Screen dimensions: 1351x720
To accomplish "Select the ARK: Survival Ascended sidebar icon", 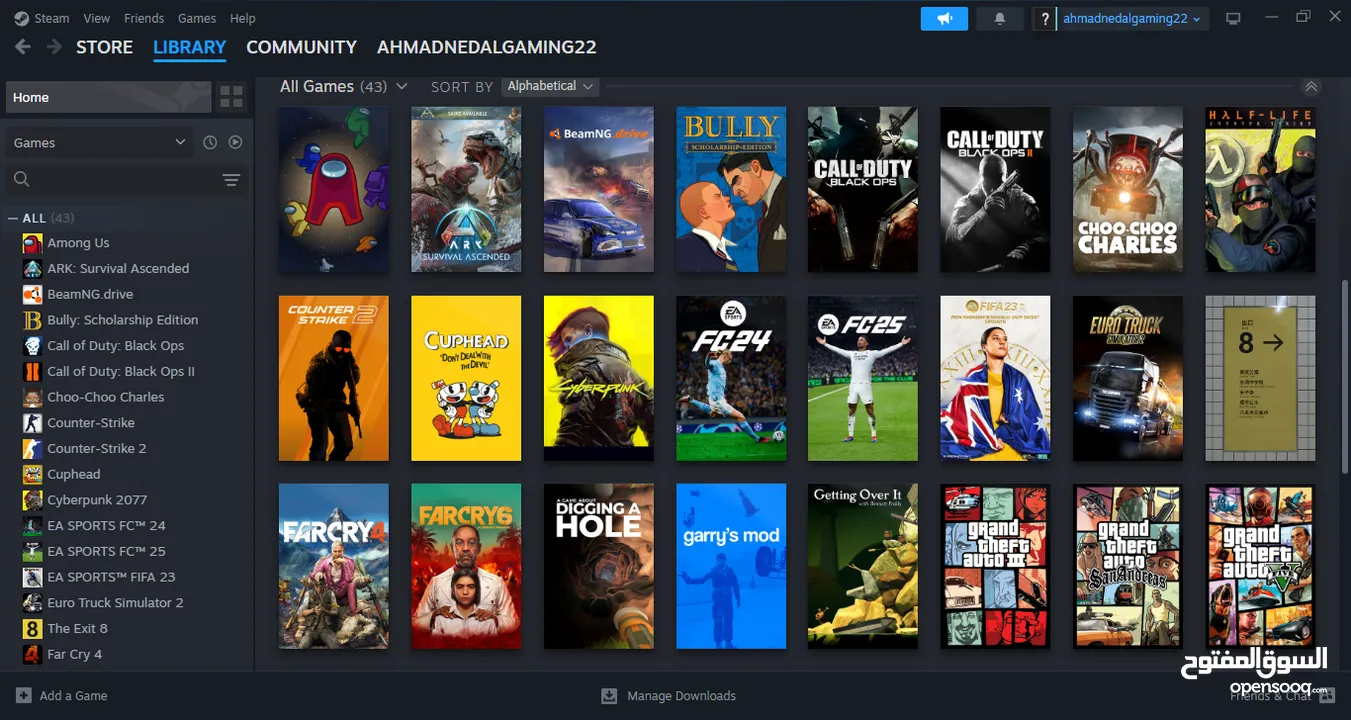I will (32, 269).
